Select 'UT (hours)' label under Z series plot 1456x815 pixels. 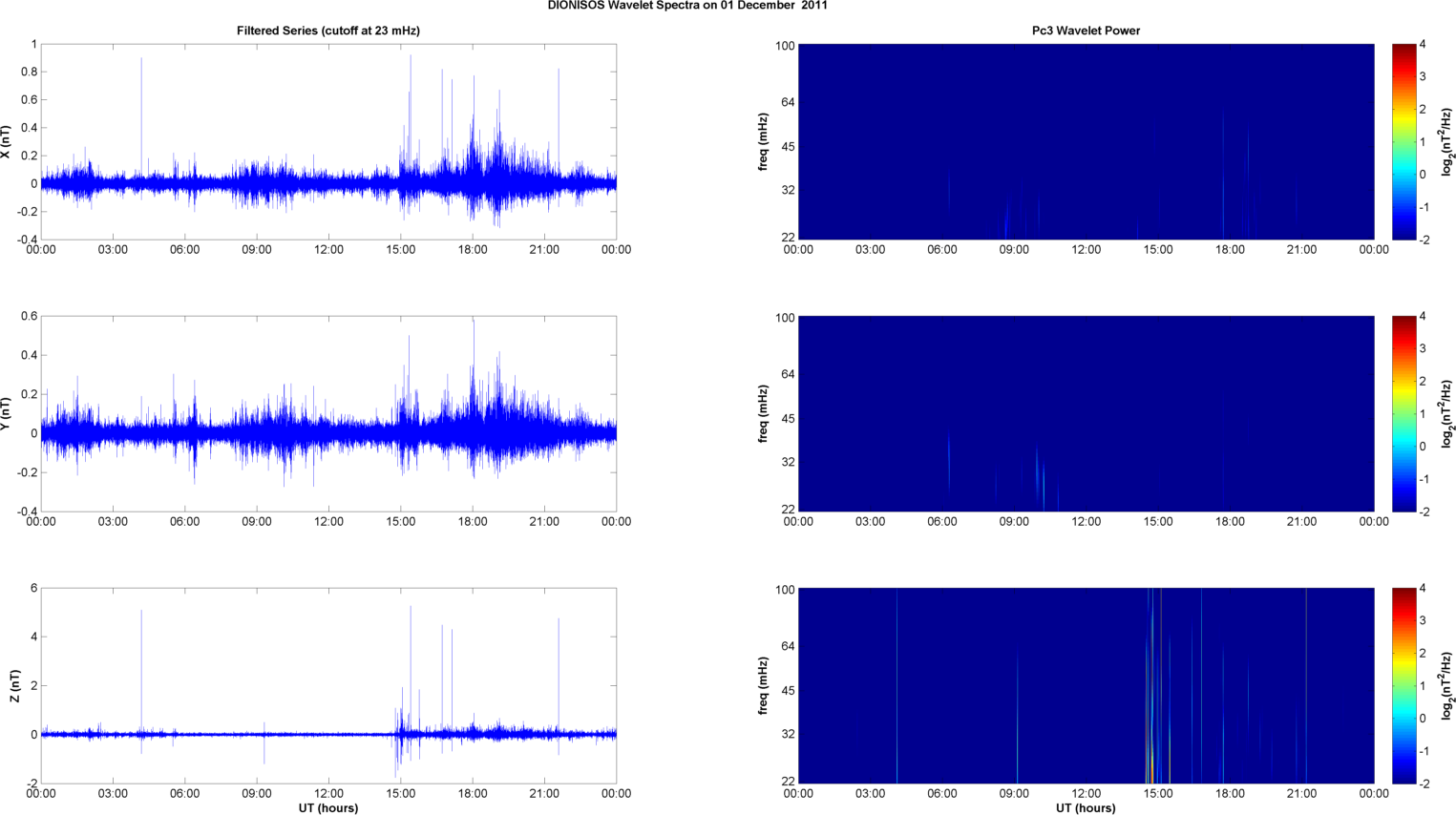click(x=328, y=808)
